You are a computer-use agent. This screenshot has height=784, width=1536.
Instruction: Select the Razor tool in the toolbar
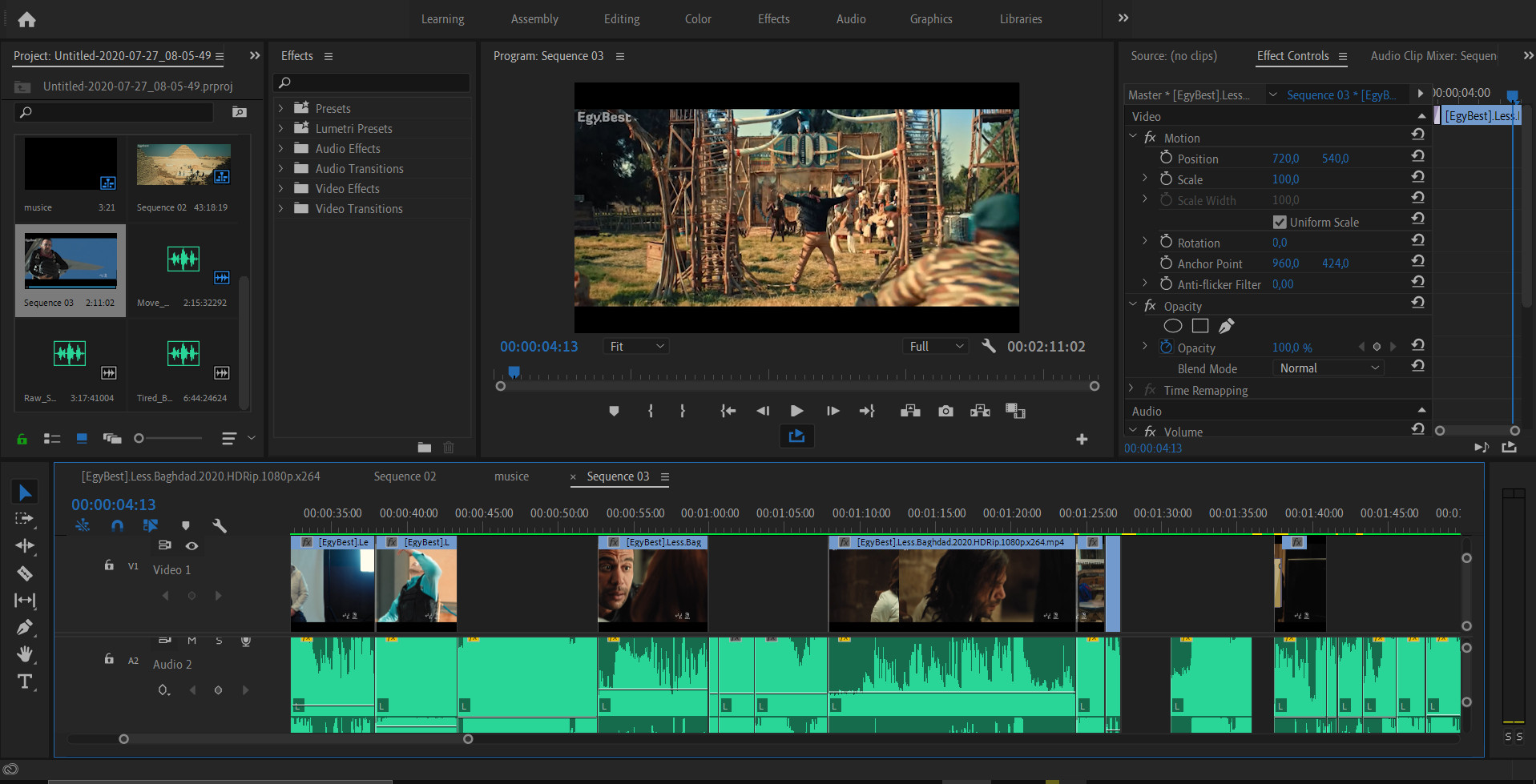pyautogui.click(x=25, y=573)
